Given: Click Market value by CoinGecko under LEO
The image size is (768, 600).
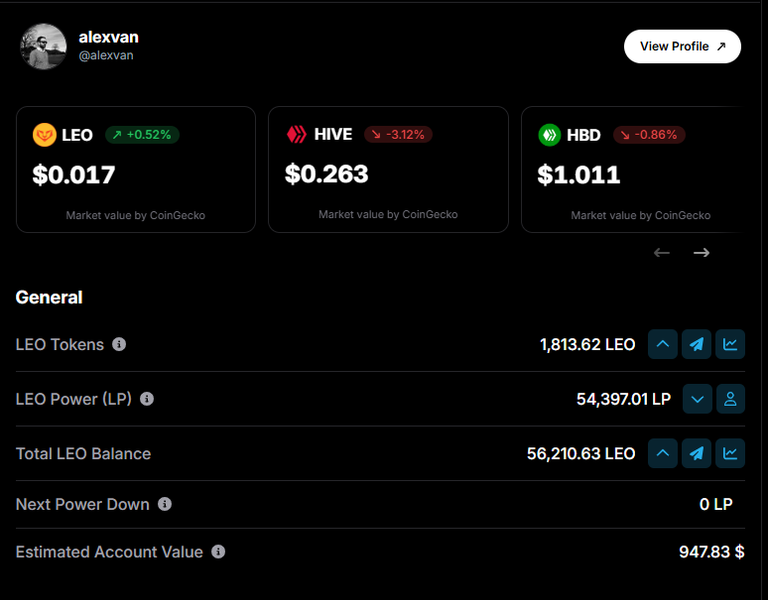Looking at the screenshot, I should (x=136, y=216).
